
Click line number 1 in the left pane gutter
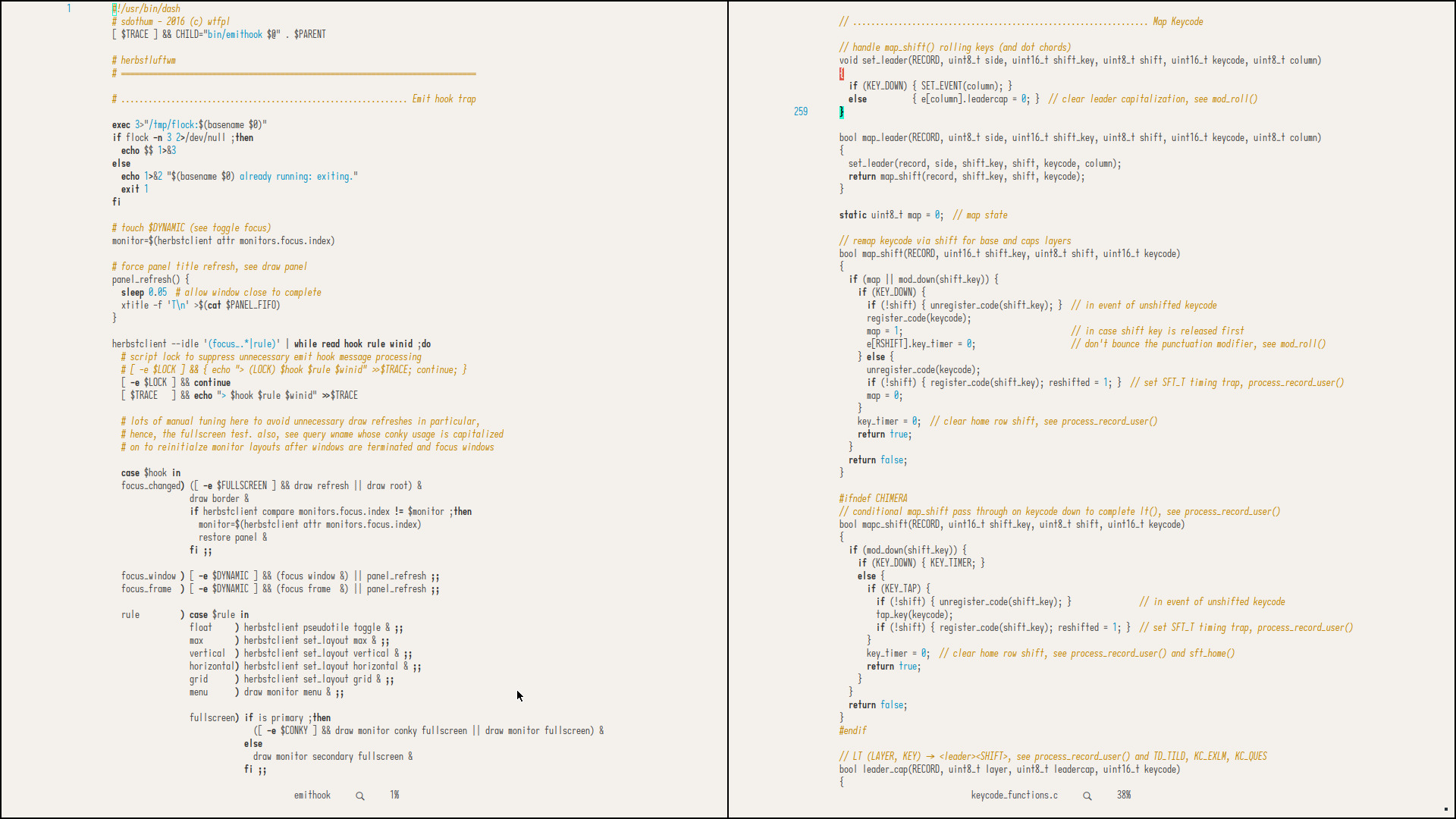[69, 8]
